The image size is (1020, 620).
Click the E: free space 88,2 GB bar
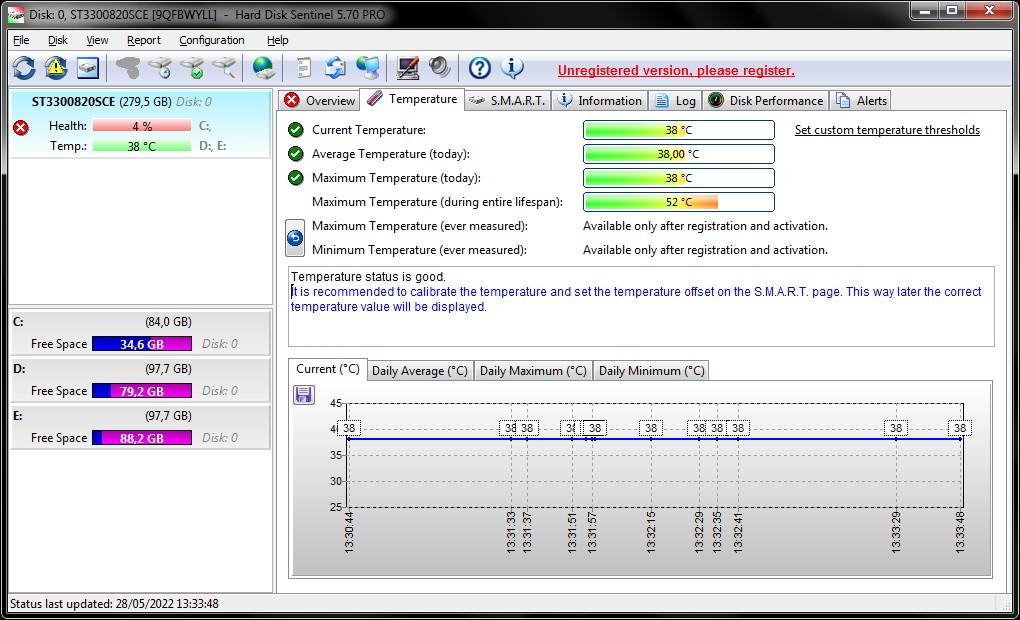142,438
